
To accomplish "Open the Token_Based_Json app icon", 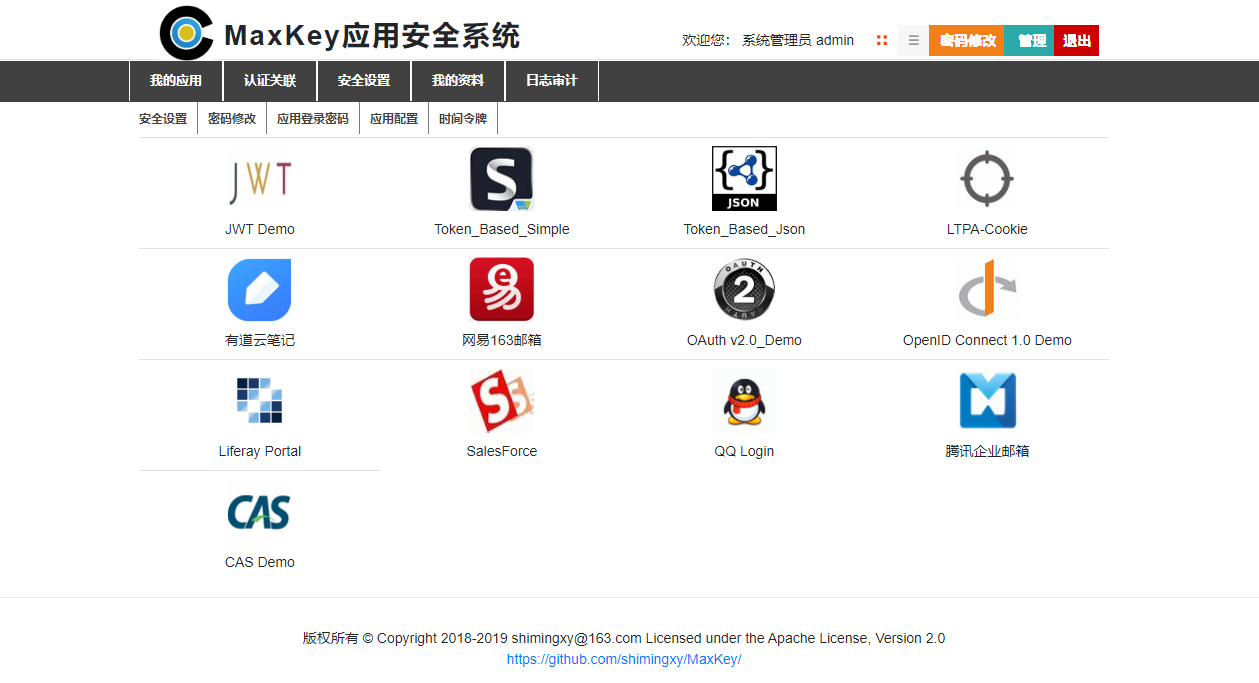I will click(x=744, y=180).
